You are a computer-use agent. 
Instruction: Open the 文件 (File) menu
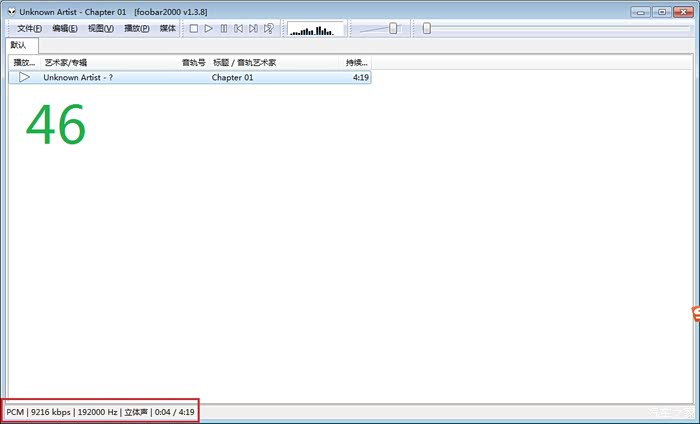click(29, 28)
